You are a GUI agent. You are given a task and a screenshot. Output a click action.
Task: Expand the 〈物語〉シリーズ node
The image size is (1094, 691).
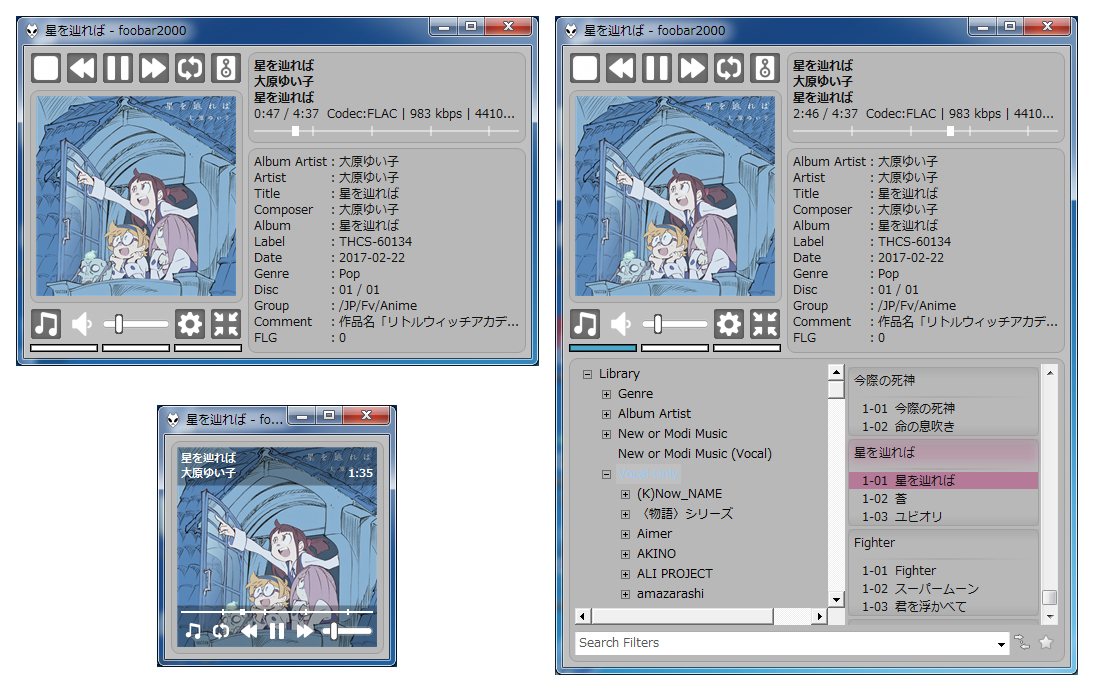click(x=625, y=514)
